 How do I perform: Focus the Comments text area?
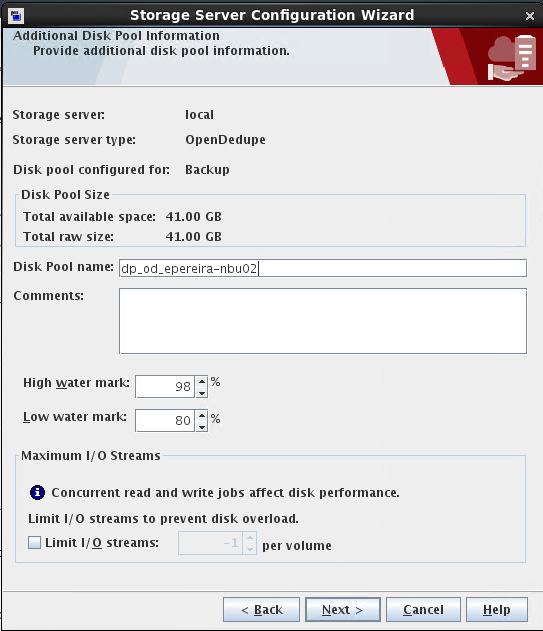[323, 321]
